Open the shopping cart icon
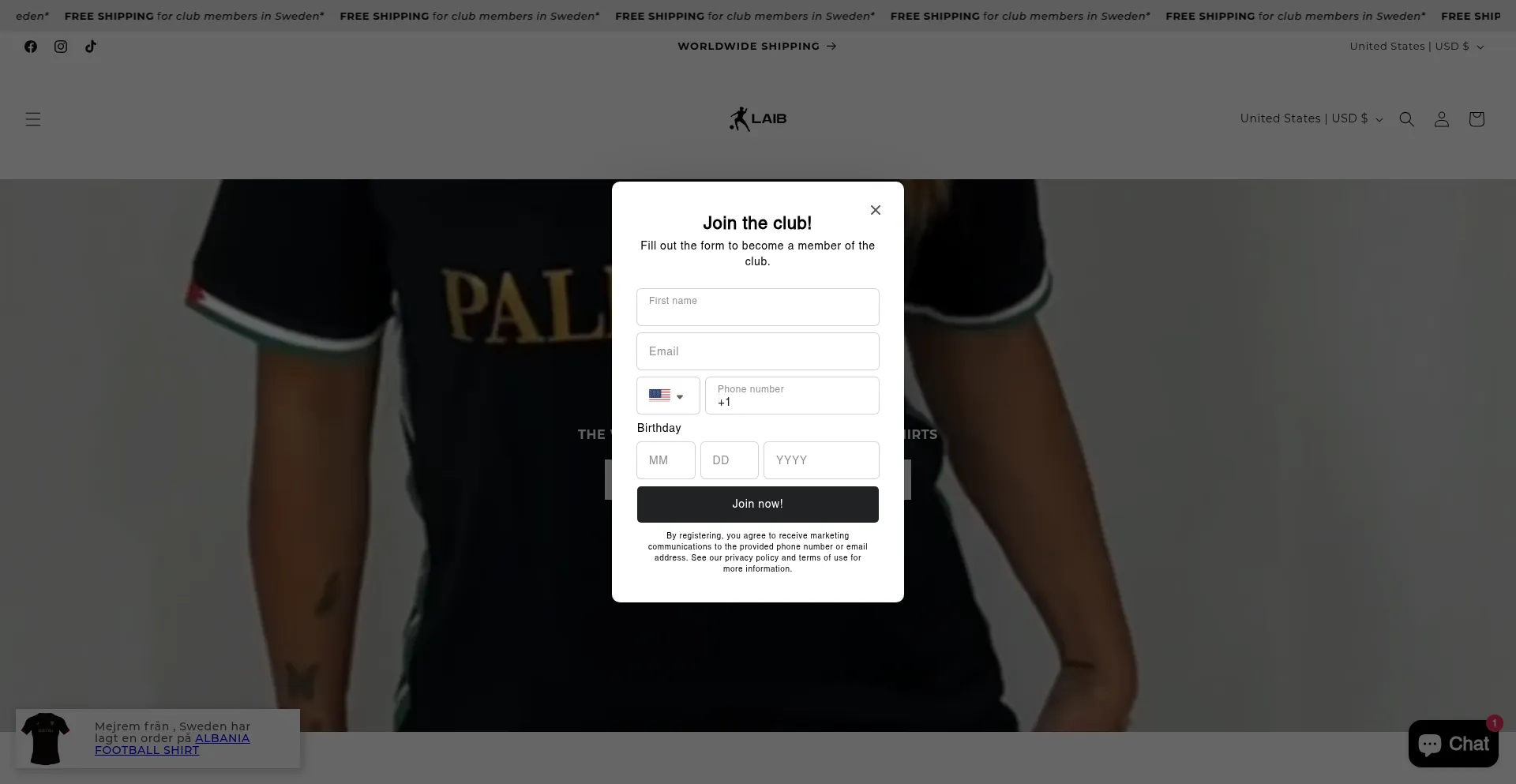This screenshot has width=1516, height=784. [1477, 119]
